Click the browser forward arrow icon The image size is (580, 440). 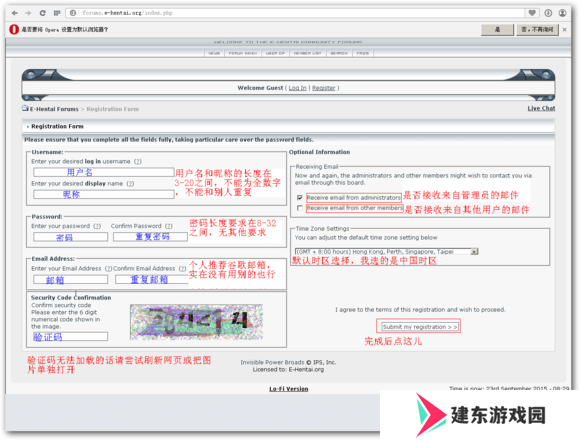(x=28, y=13)
